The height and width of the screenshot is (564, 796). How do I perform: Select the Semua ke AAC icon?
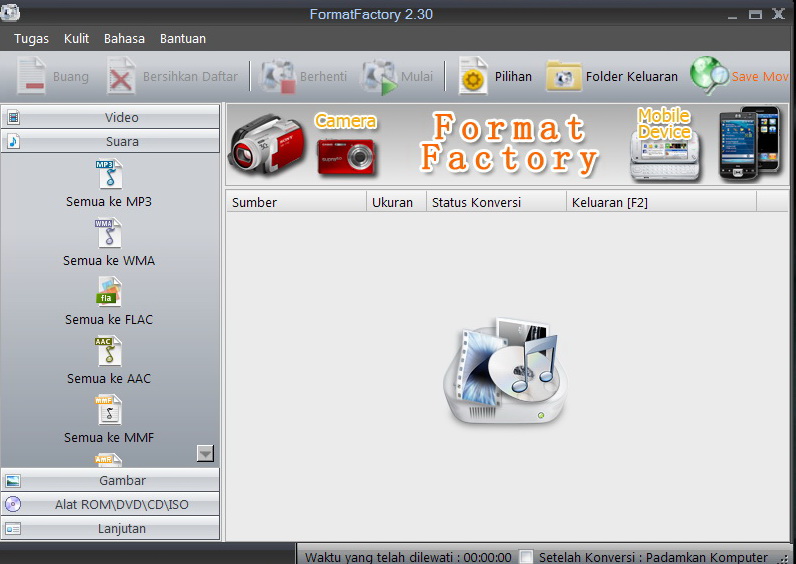[x=109, y=351]
